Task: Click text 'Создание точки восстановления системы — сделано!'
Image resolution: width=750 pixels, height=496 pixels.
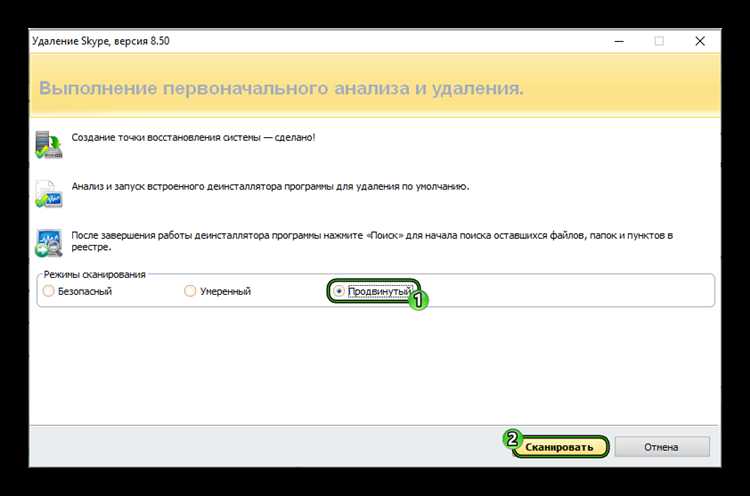Action: 193,137
